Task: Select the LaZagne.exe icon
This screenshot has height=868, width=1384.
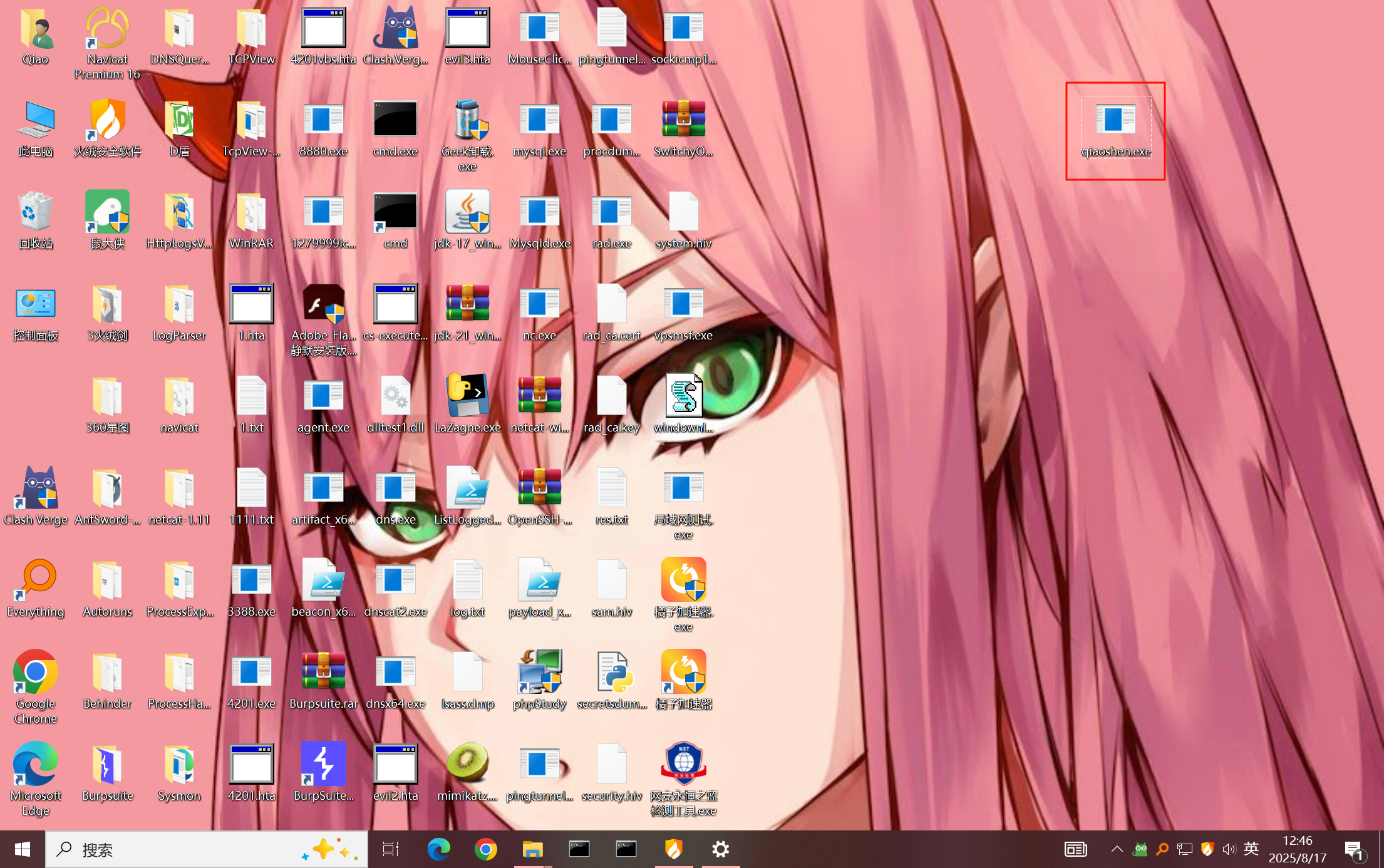Action: click(467, 395)
